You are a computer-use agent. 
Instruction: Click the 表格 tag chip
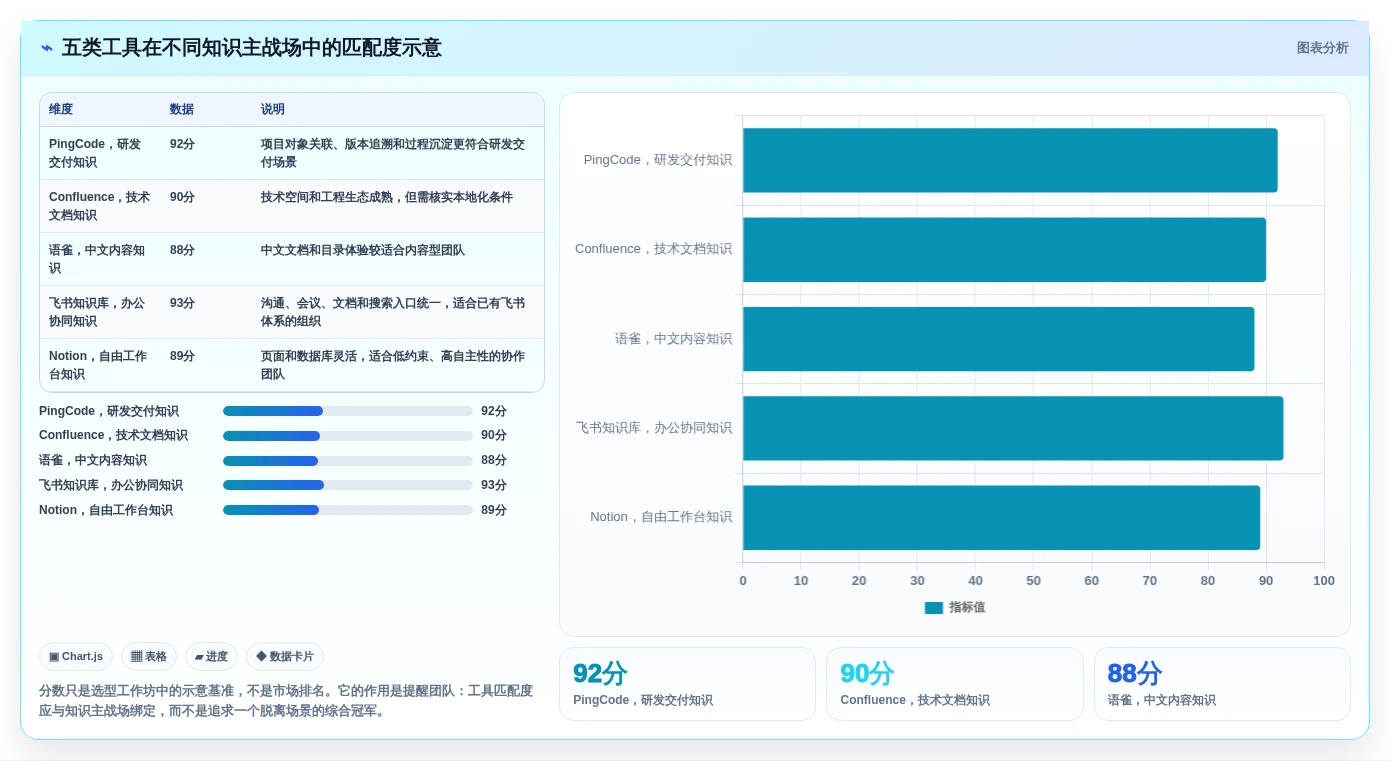(x=149, y=656)
